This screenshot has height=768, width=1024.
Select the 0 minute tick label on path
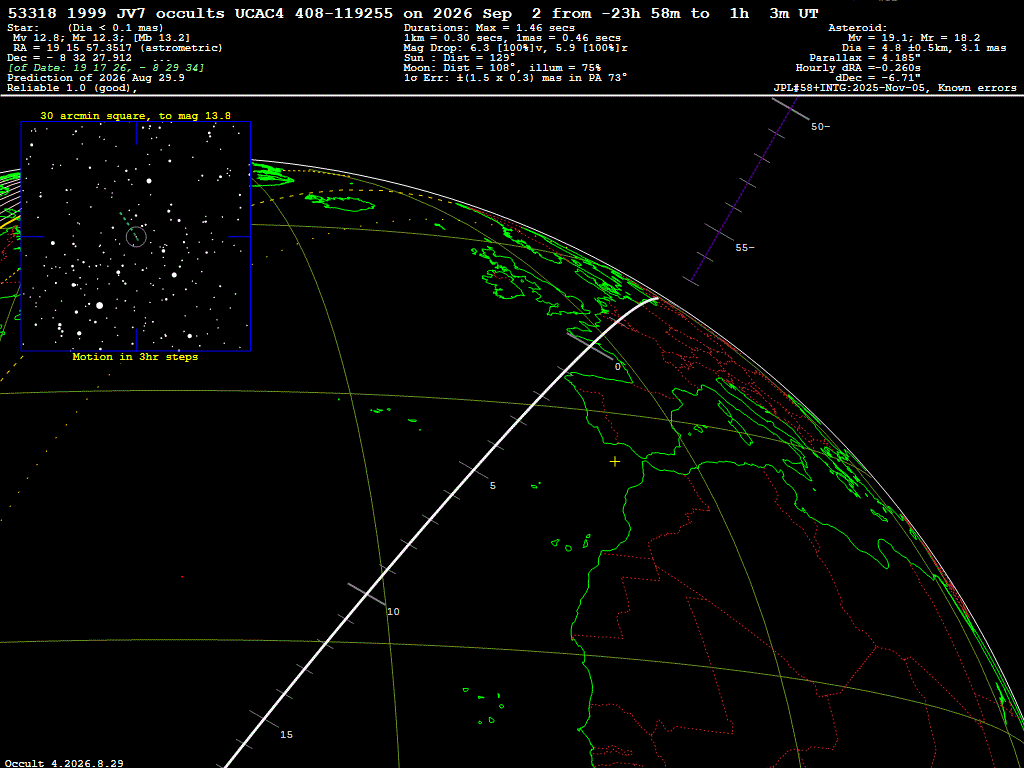tap(618, 367)
